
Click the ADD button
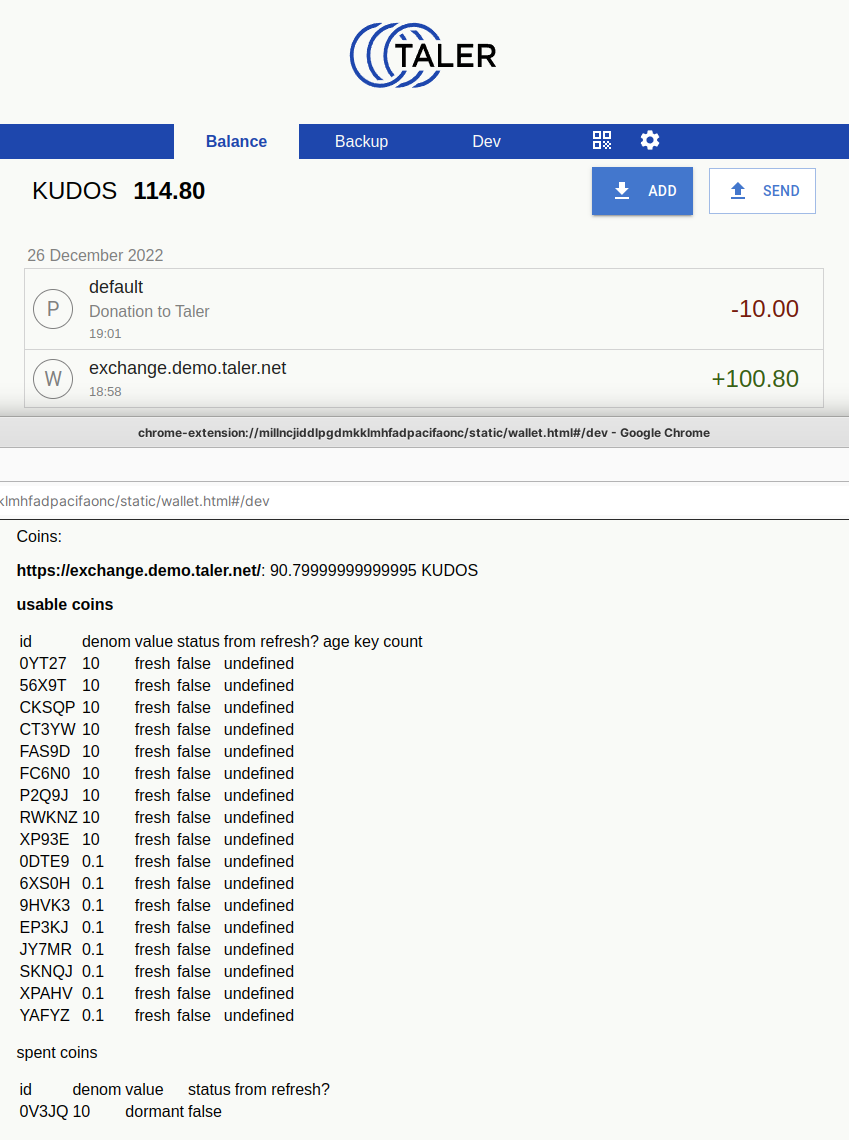click(x=643, y=191)
